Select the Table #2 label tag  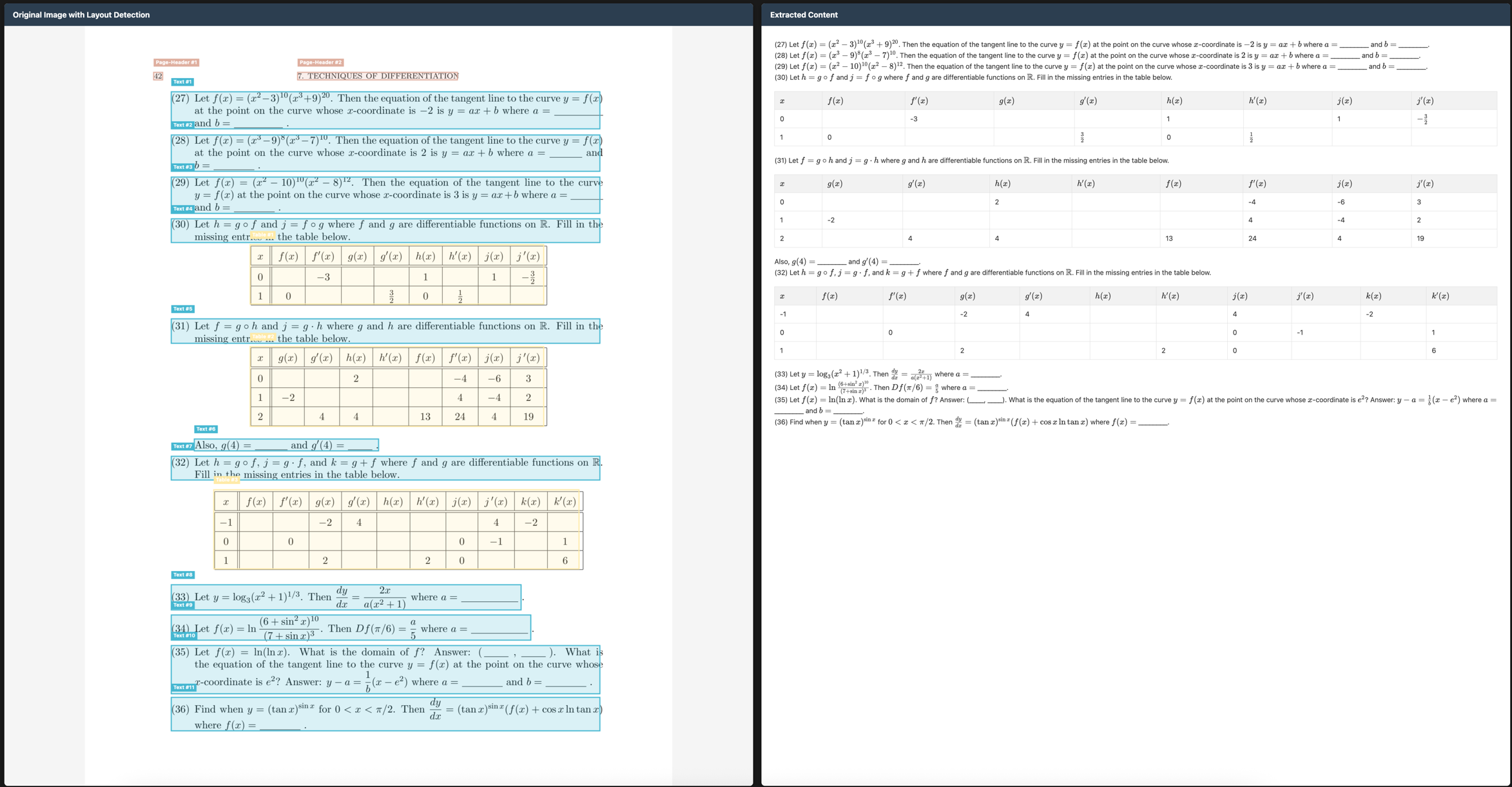pos(262,336)
